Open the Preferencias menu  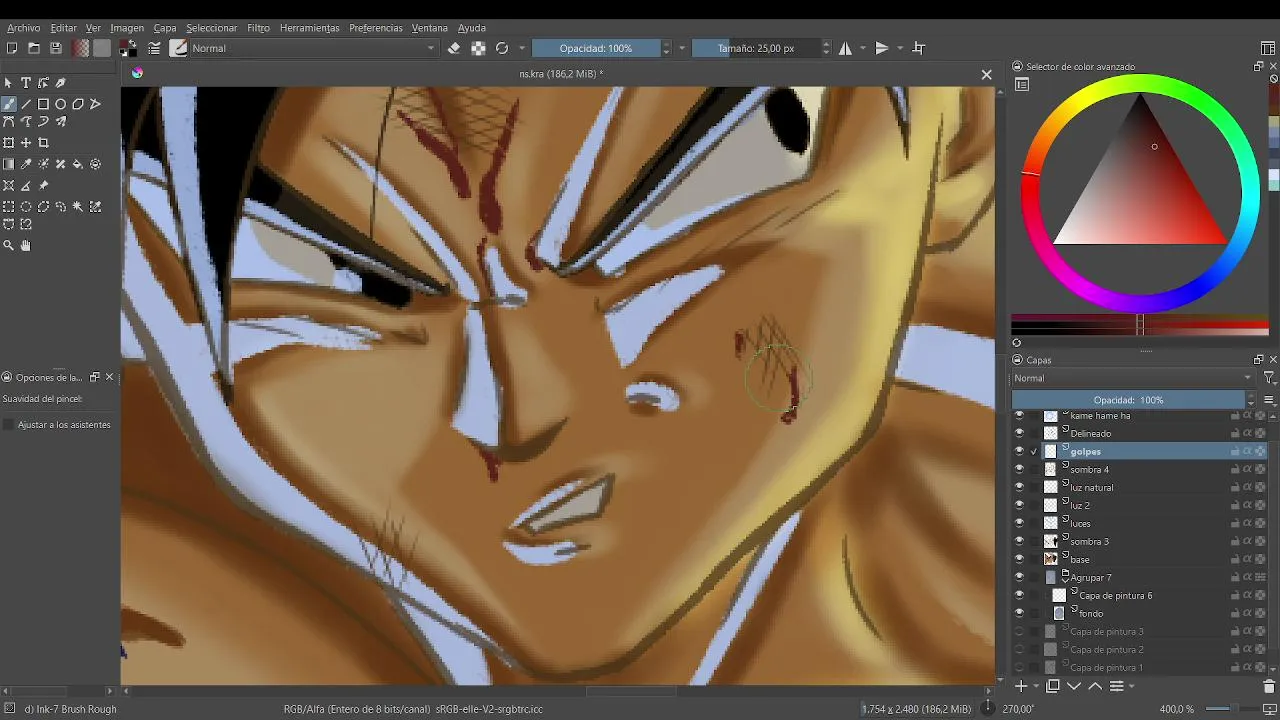[x=376, y=28]
